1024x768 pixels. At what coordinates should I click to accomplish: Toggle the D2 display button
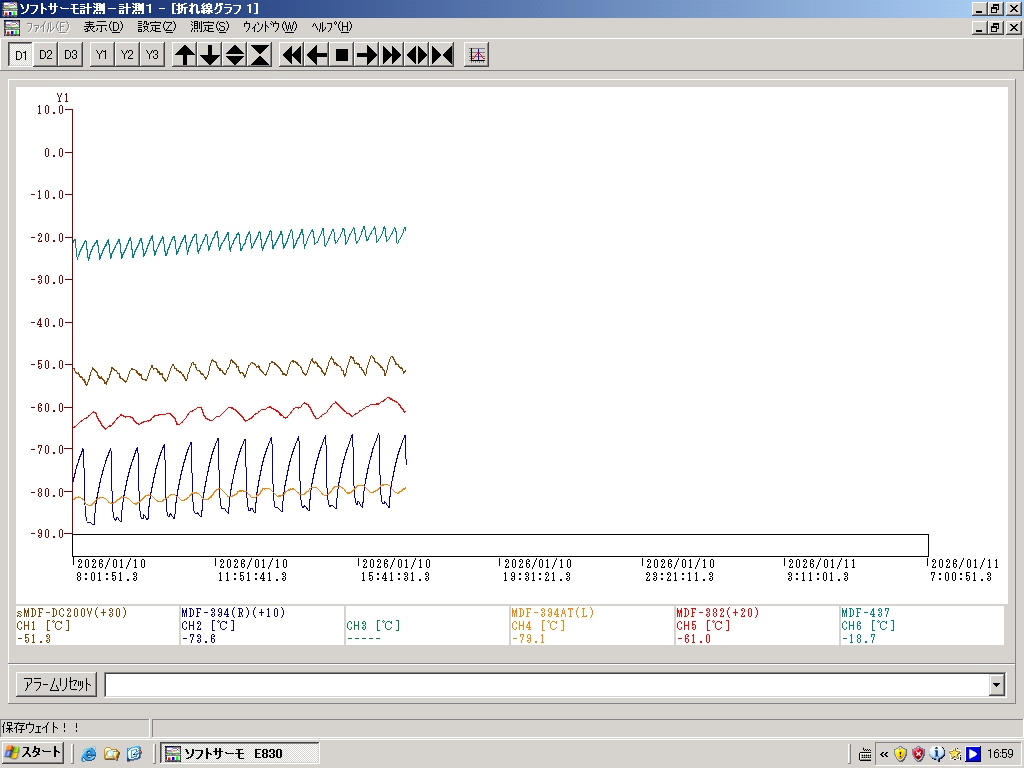pos(46,55)
